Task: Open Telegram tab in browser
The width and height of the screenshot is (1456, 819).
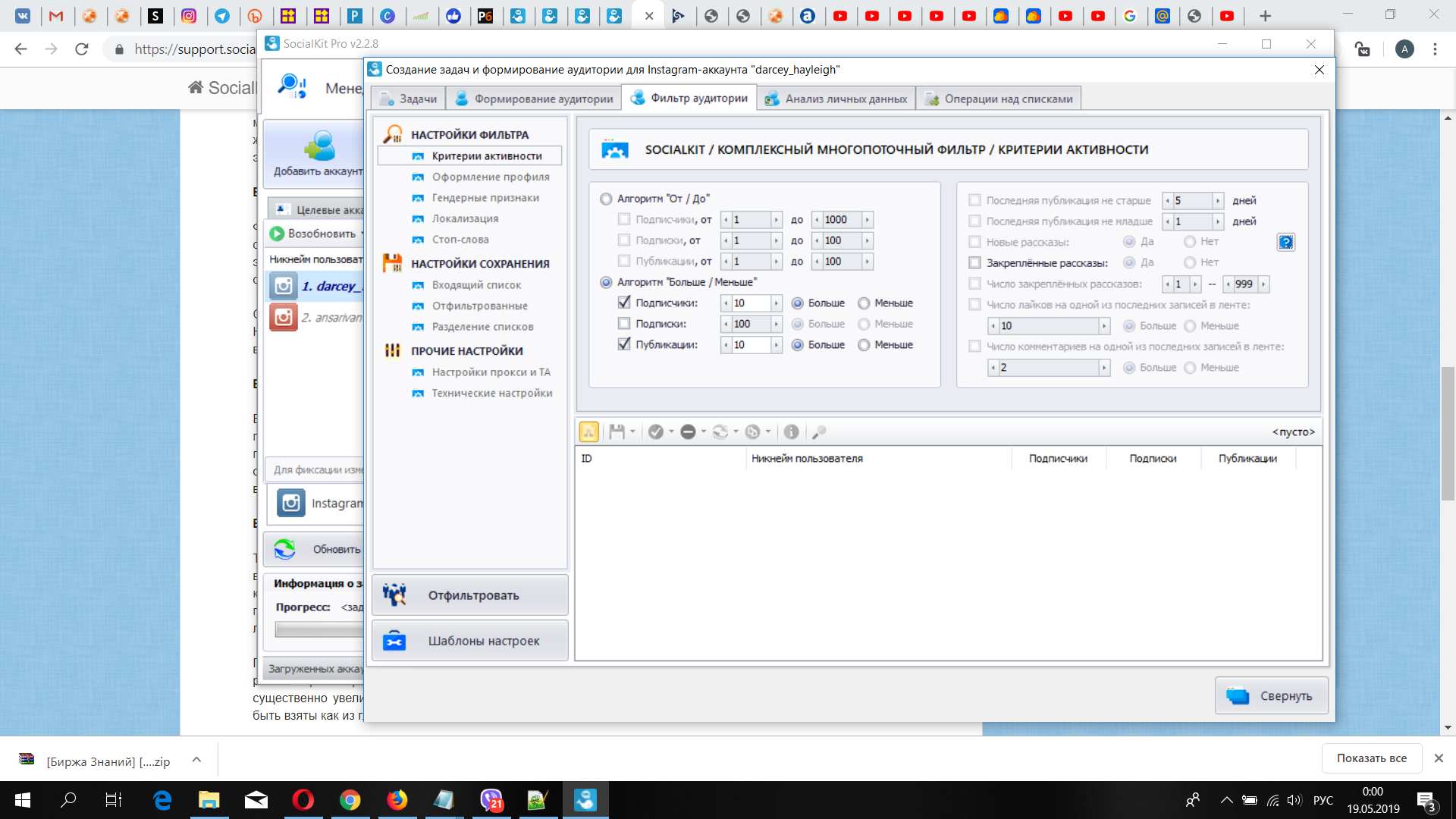Action: point(222,15)
